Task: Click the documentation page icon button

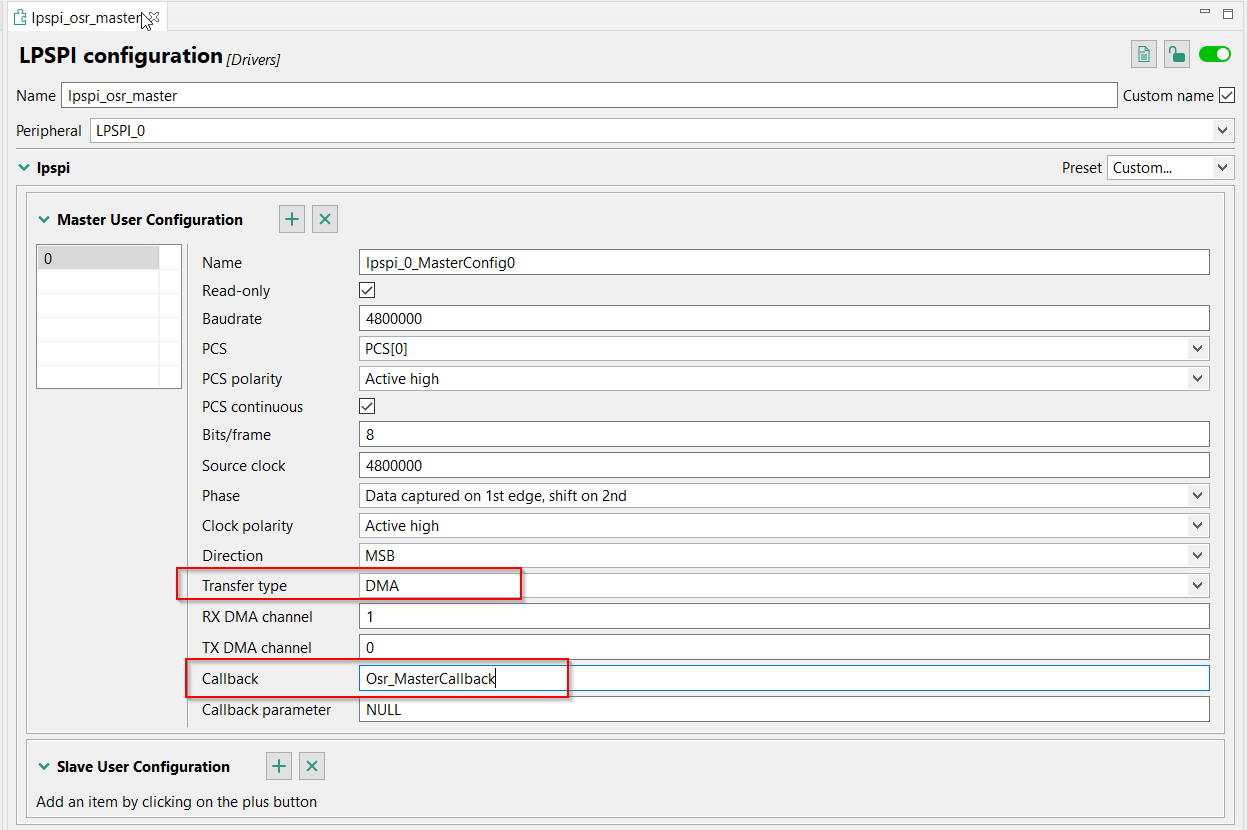Action: [x=1144, y=55]
